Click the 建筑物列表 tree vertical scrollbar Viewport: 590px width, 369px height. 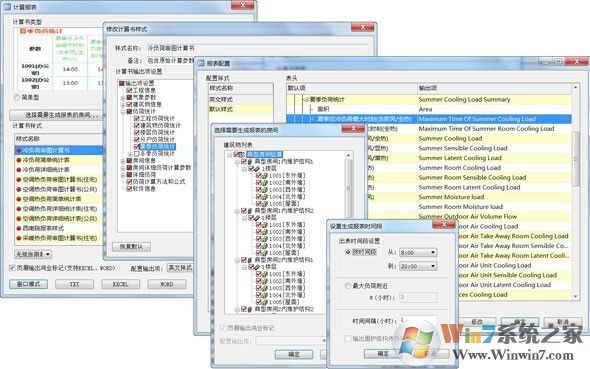click(348, 188)
